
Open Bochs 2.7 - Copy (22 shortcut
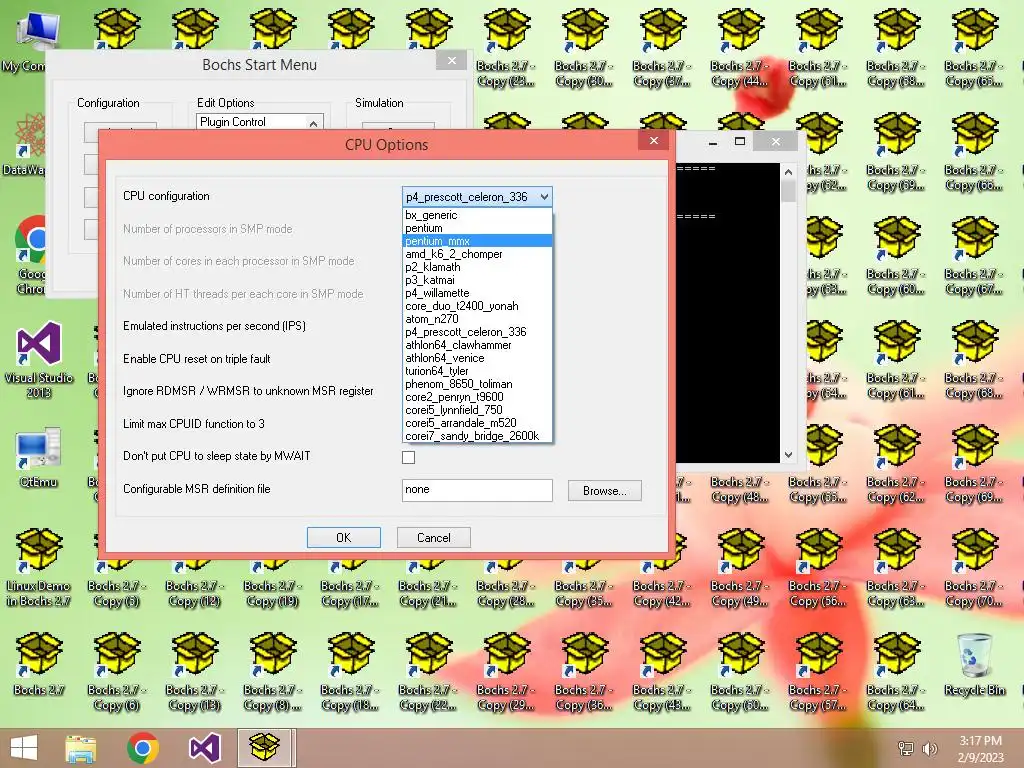[x=428, y=671]
